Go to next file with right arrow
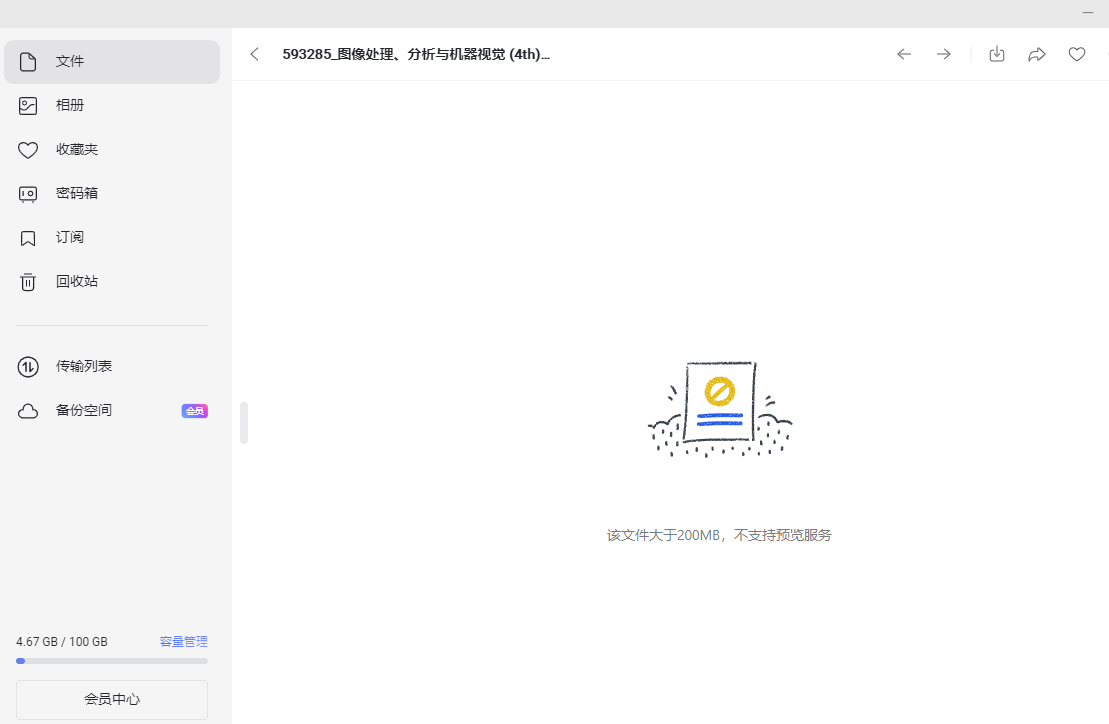 [x=944, y=54]
